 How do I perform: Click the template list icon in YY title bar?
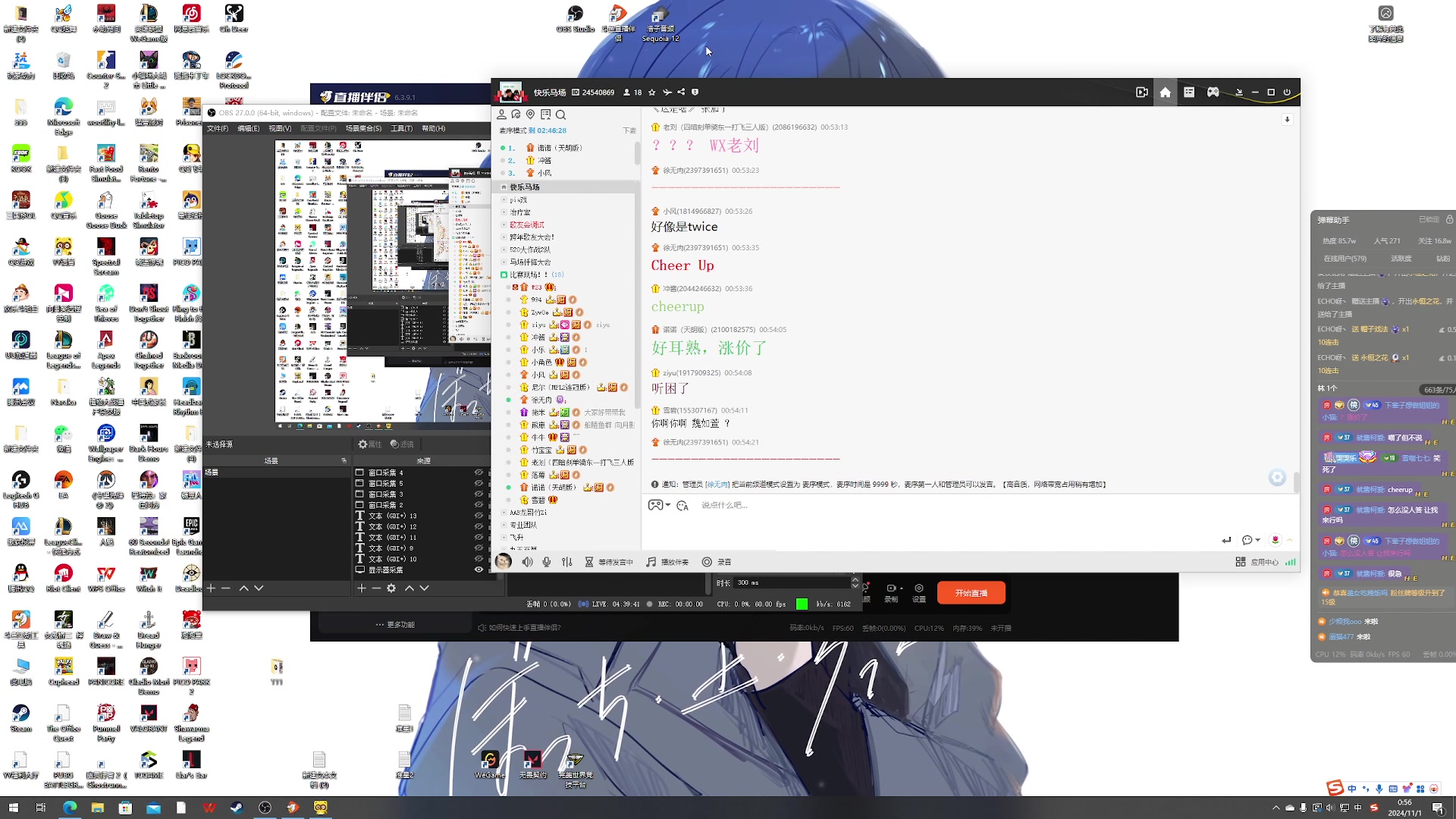pos(1189,93)
